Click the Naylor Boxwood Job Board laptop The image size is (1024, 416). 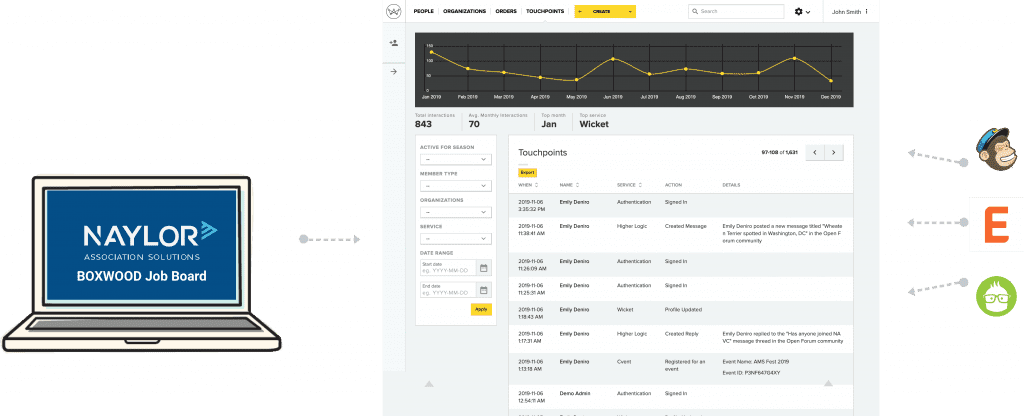coord(141,263)
